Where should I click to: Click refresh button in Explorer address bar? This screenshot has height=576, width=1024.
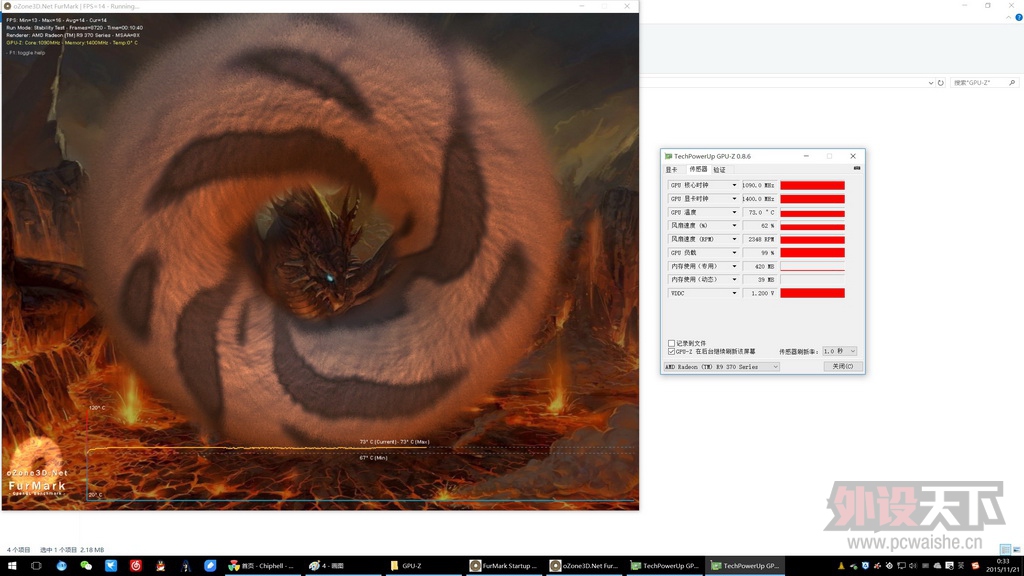(940, 83)
